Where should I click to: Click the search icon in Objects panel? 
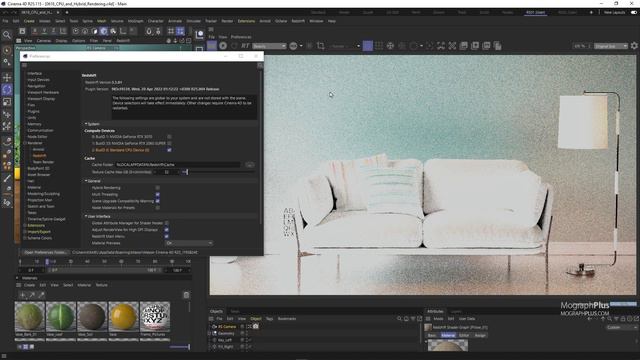[399, 319]
